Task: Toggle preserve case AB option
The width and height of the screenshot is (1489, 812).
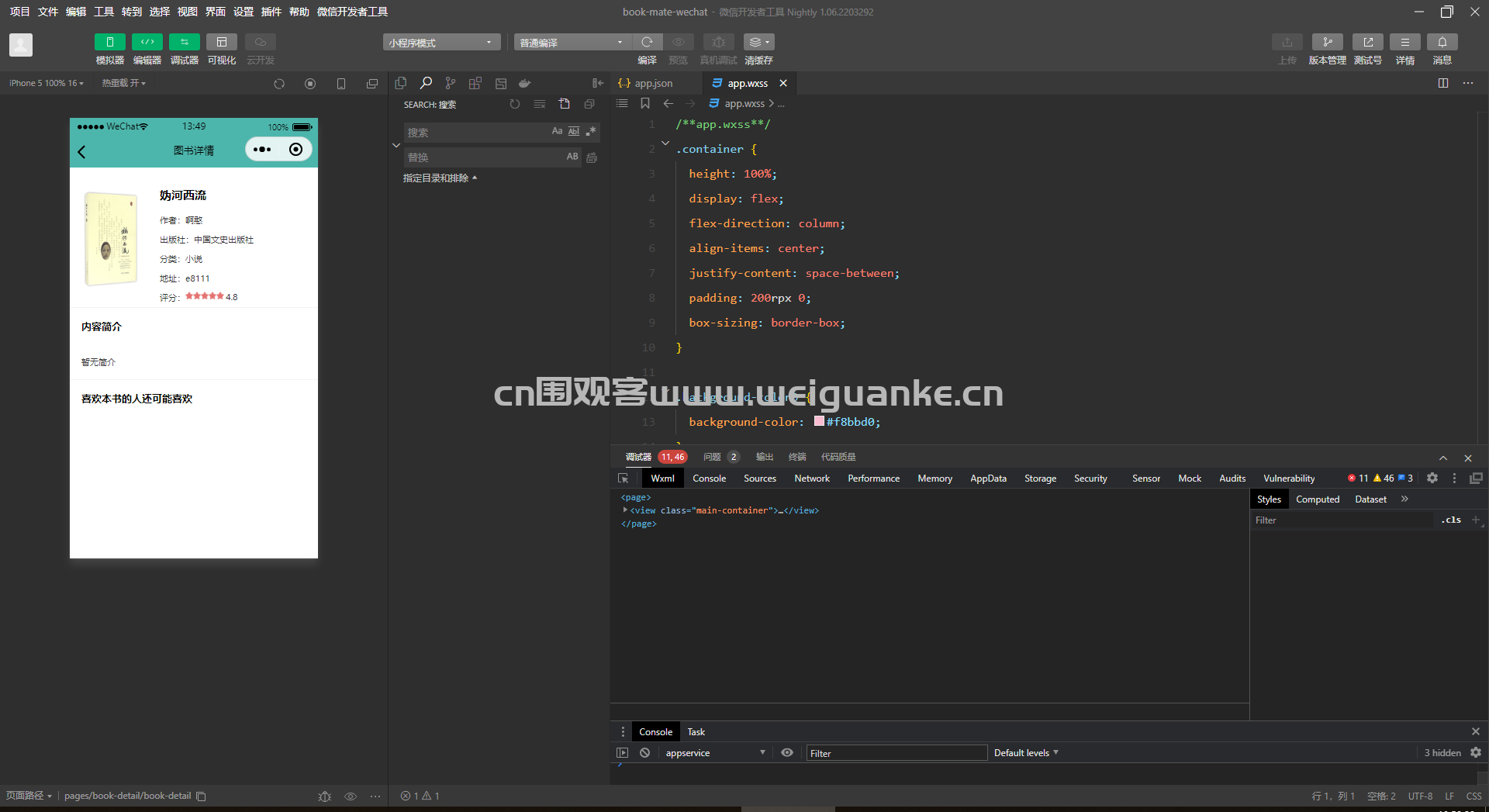Action: point(572,157)
